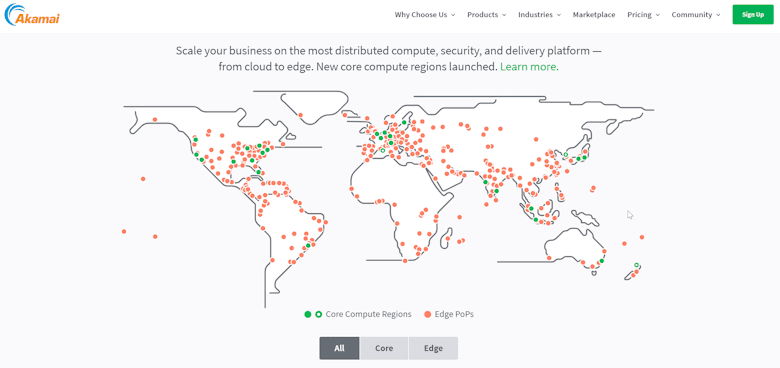Expand the Products dropdown
780x368 pixels.
(487, 14)
